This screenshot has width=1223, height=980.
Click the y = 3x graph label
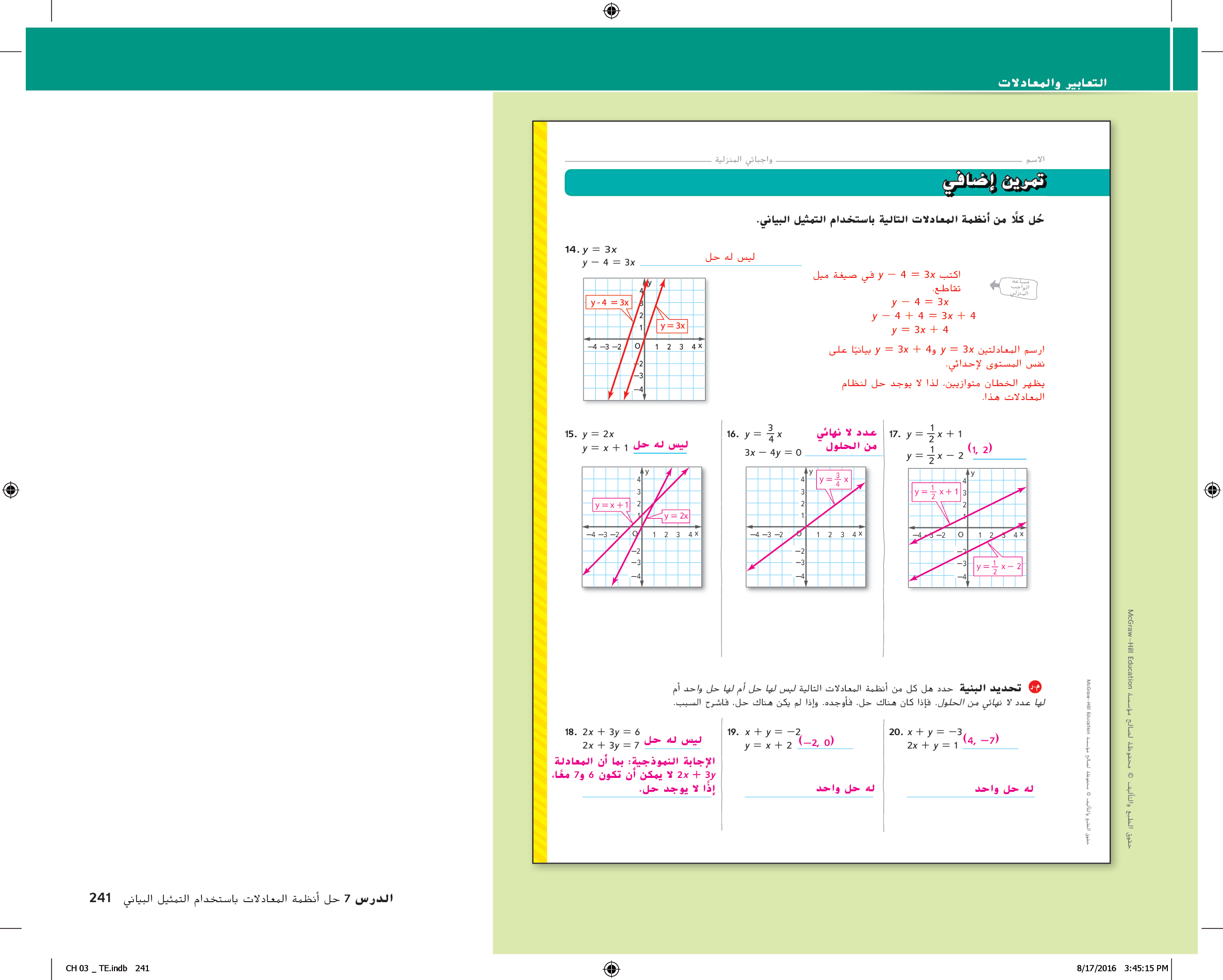(x=672, y=326)
